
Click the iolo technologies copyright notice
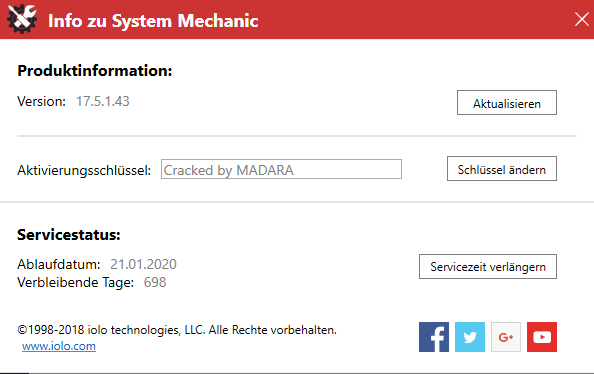(x=177, y=330)
